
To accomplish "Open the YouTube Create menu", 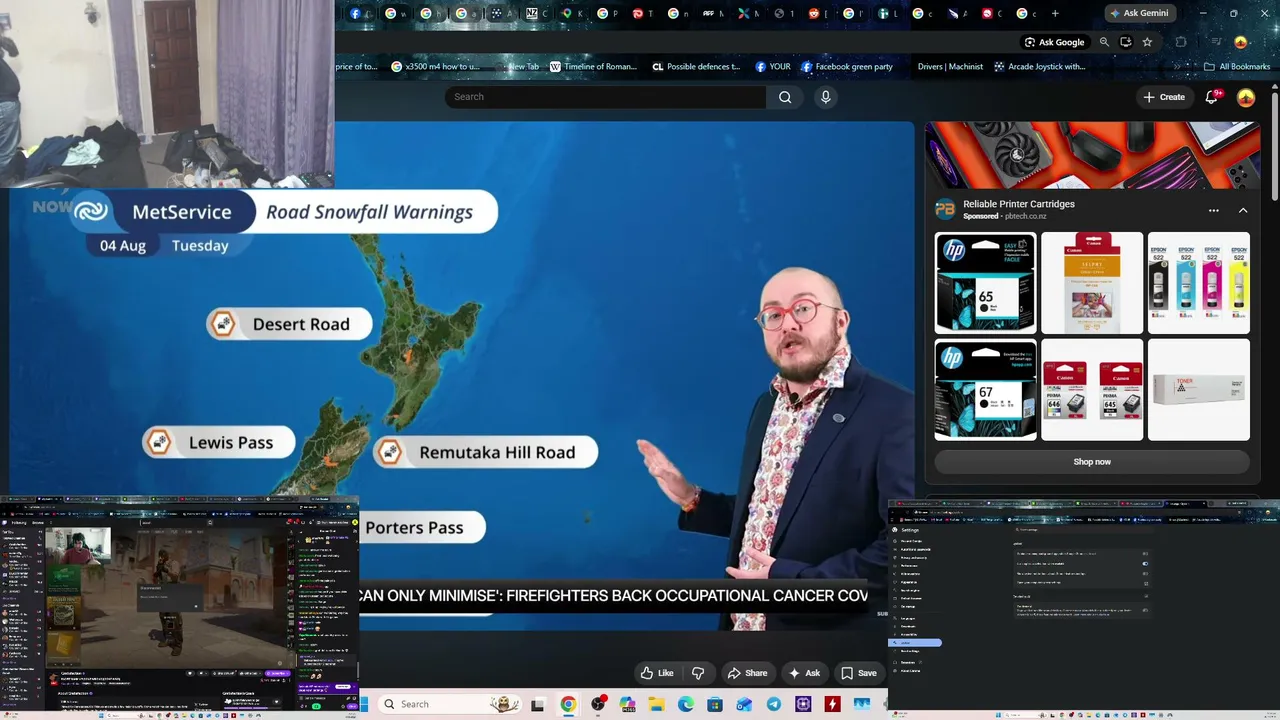I will pos(1165,97).
